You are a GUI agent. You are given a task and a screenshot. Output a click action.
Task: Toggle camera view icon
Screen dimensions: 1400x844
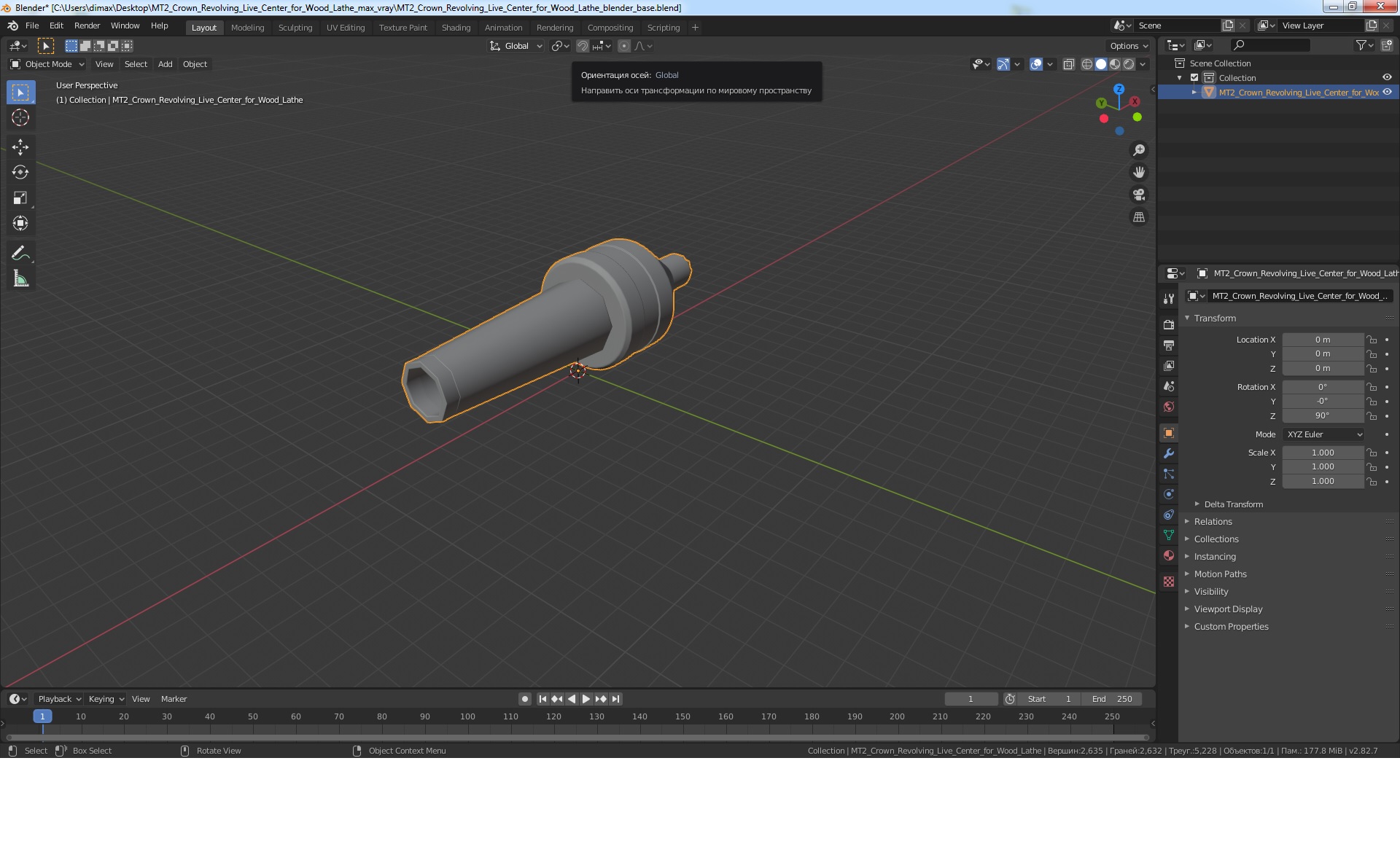(1138, 195)
